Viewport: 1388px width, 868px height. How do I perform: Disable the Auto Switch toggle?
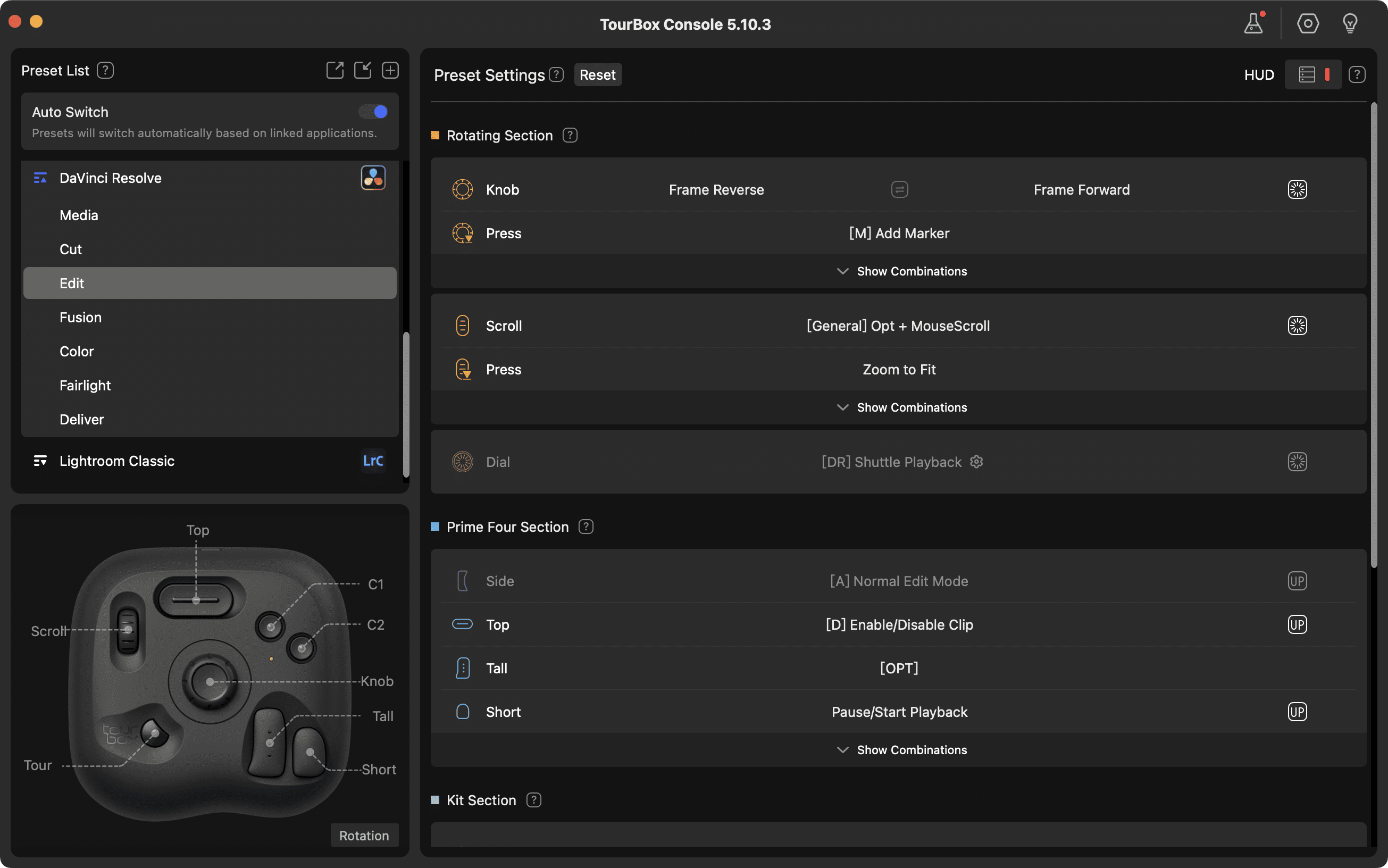click(x=373, y=111)
